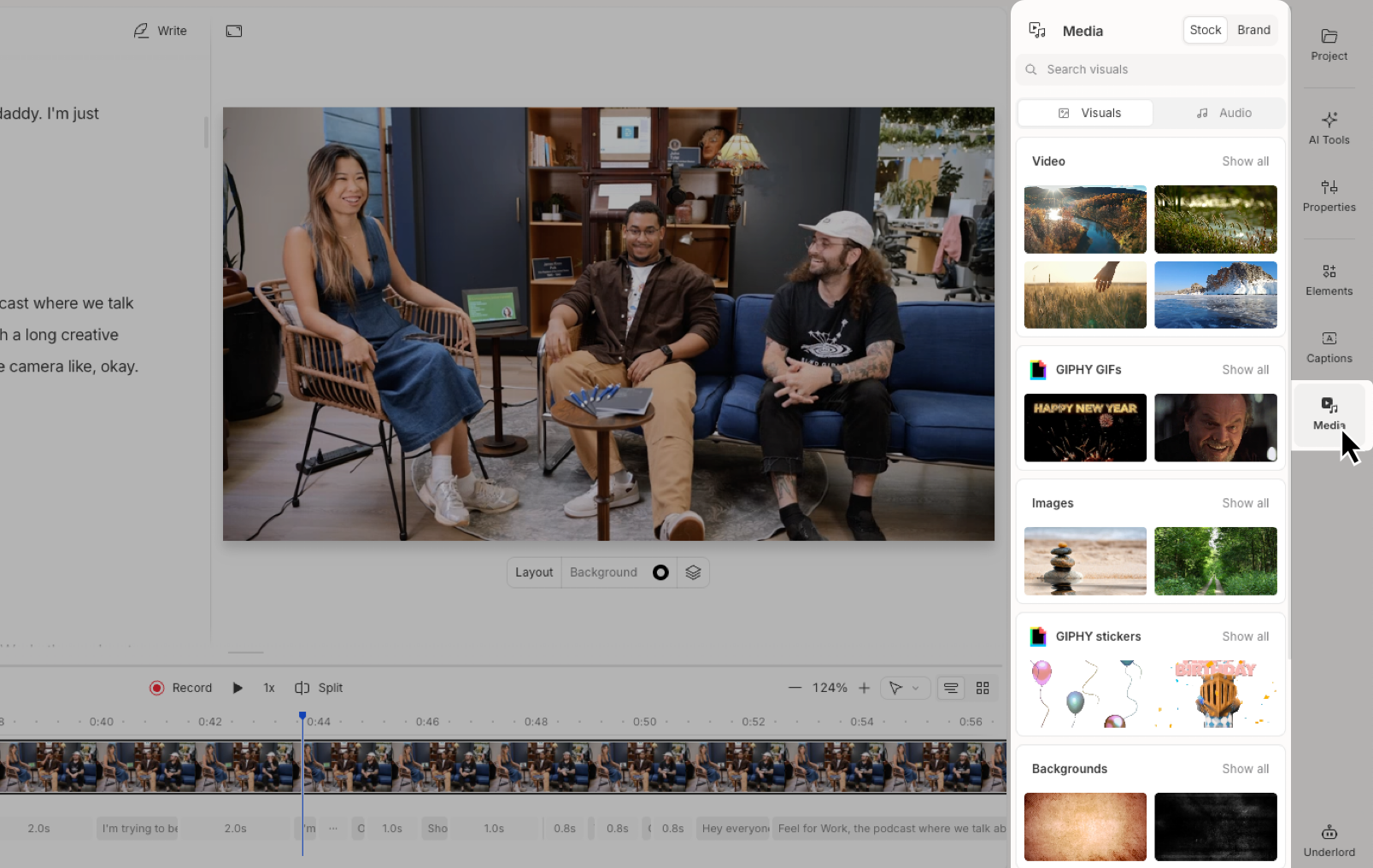The image size is (1373, 868).
Task: Toggle the timeline grid view icon
Action: 983,688
